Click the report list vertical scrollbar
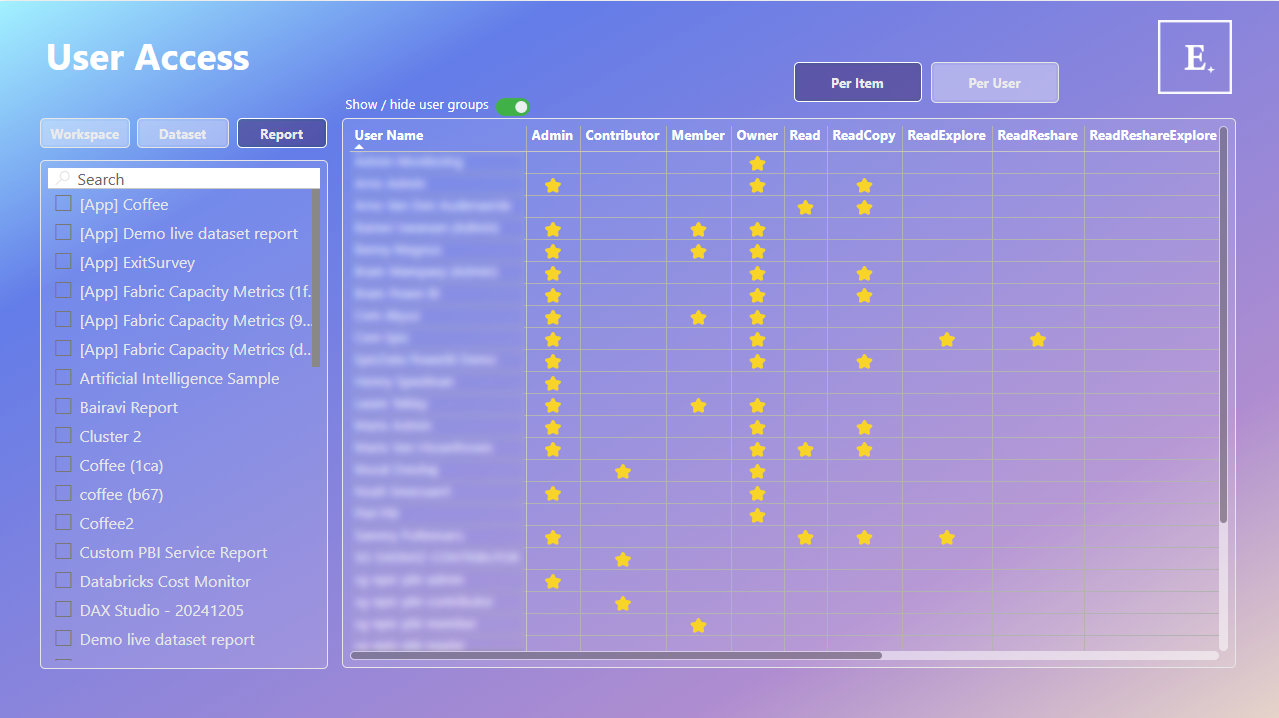1279x718 pixels. (x=316, y=277)
